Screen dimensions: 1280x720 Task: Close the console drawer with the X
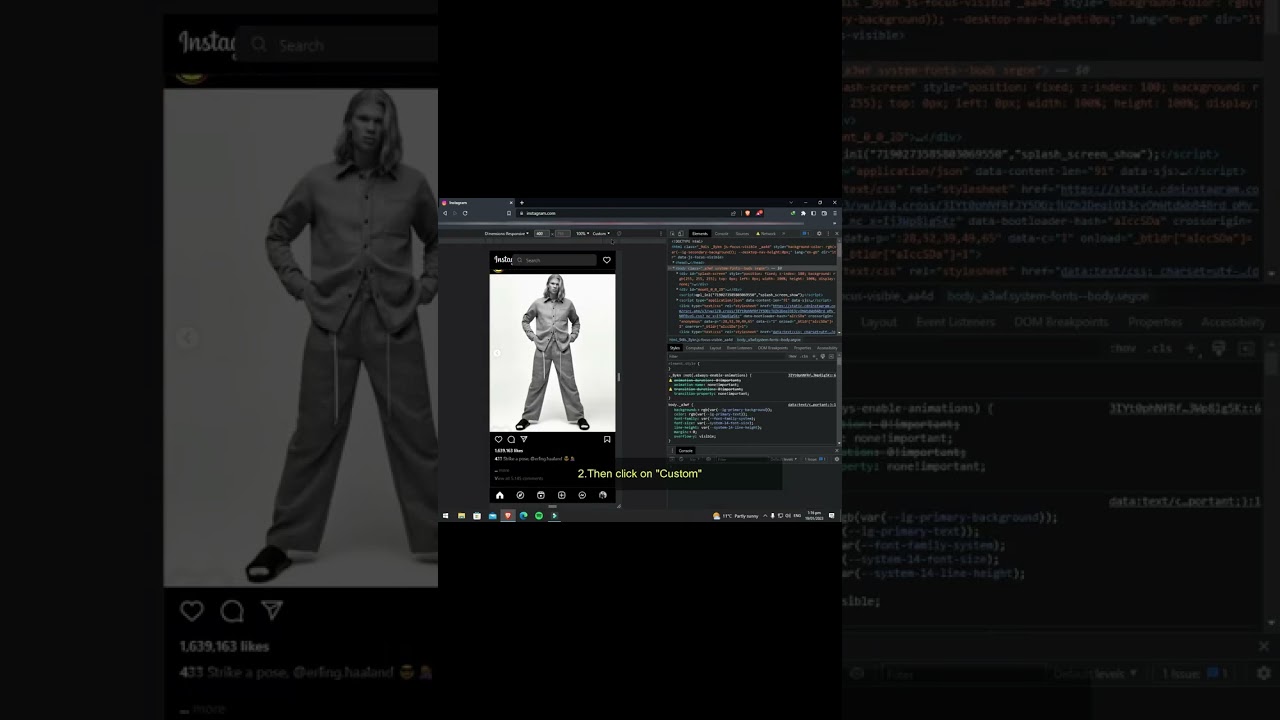point(837,450)
